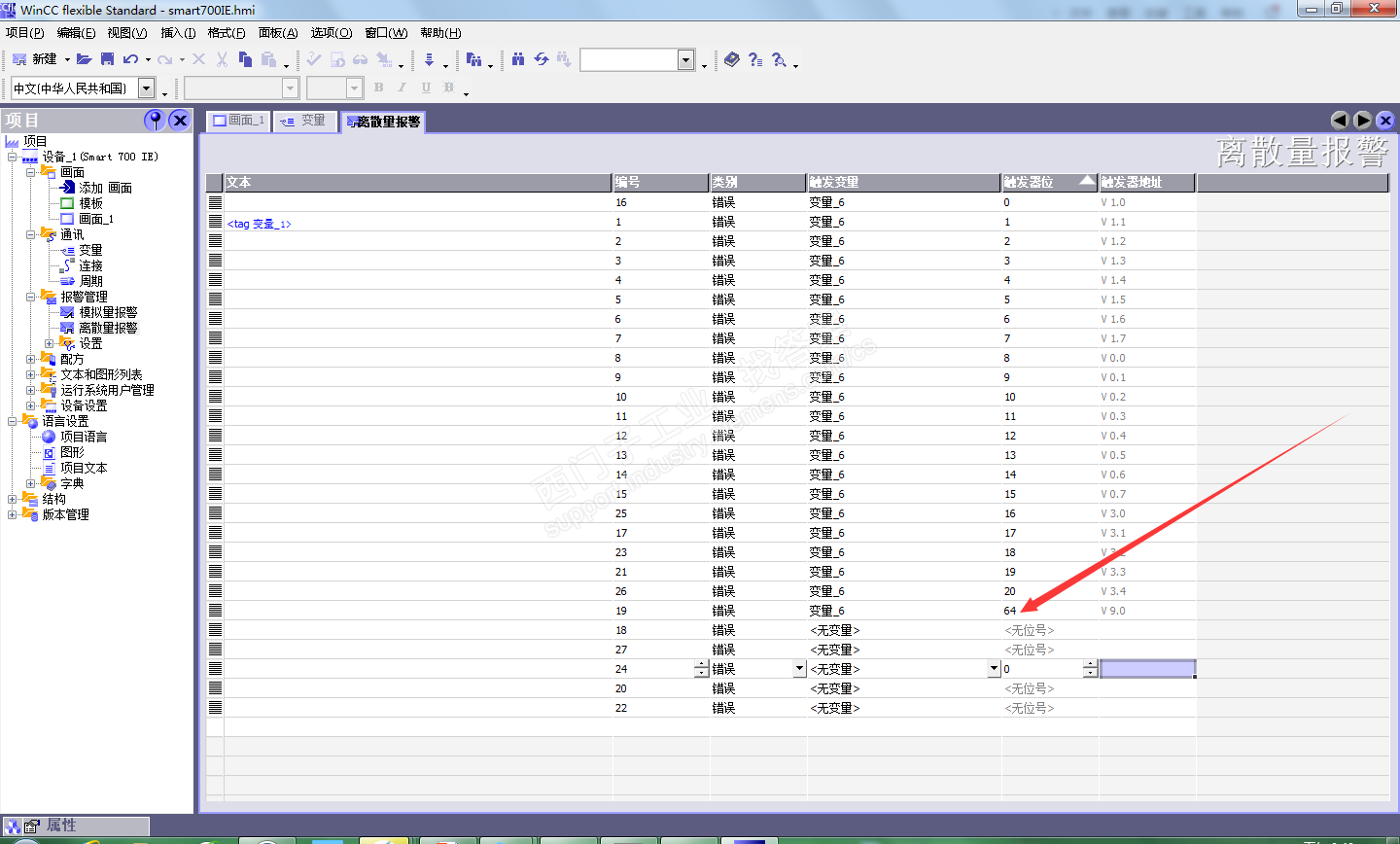Click the question mark with list help icon
Image resolution: width=1400 pixels, height=844 pixels.
pos(755,59)
